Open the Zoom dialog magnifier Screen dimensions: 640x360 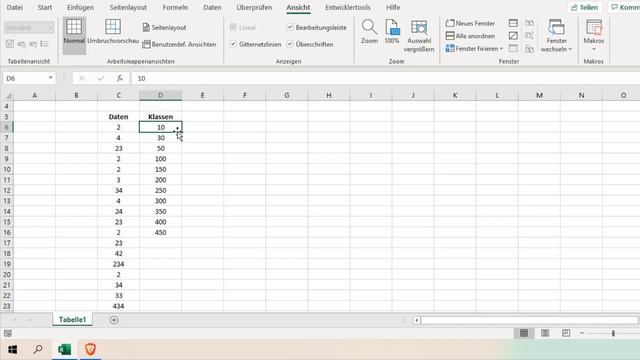[369, 32]
